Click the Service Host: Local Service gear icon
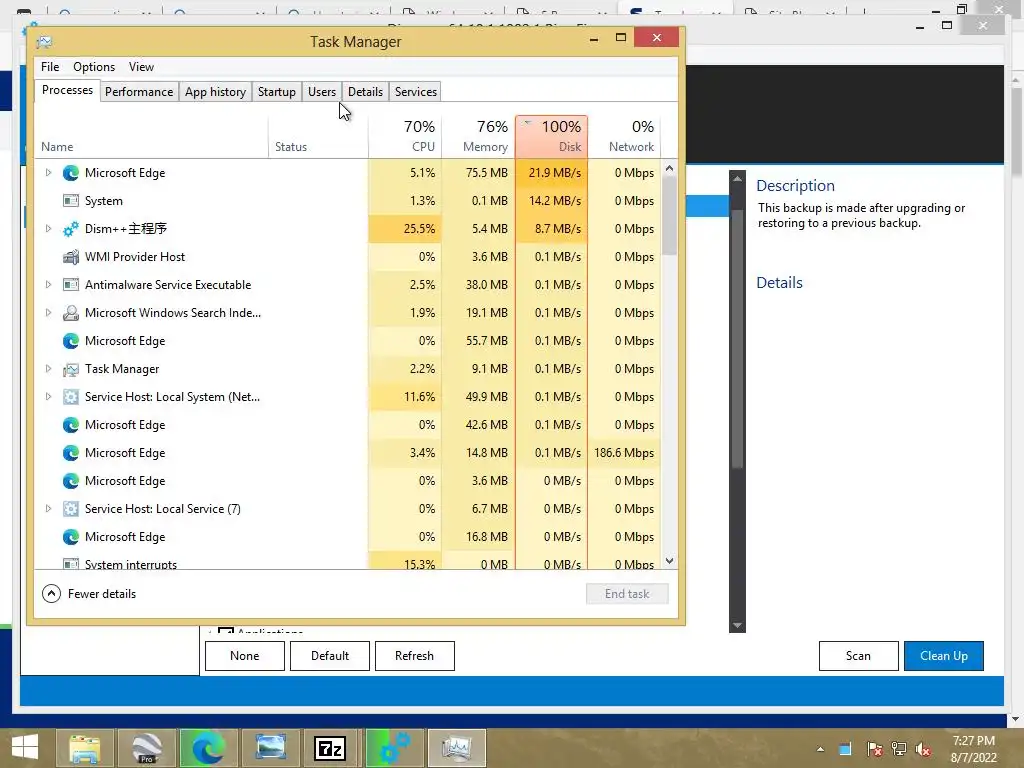 [71, 509]
